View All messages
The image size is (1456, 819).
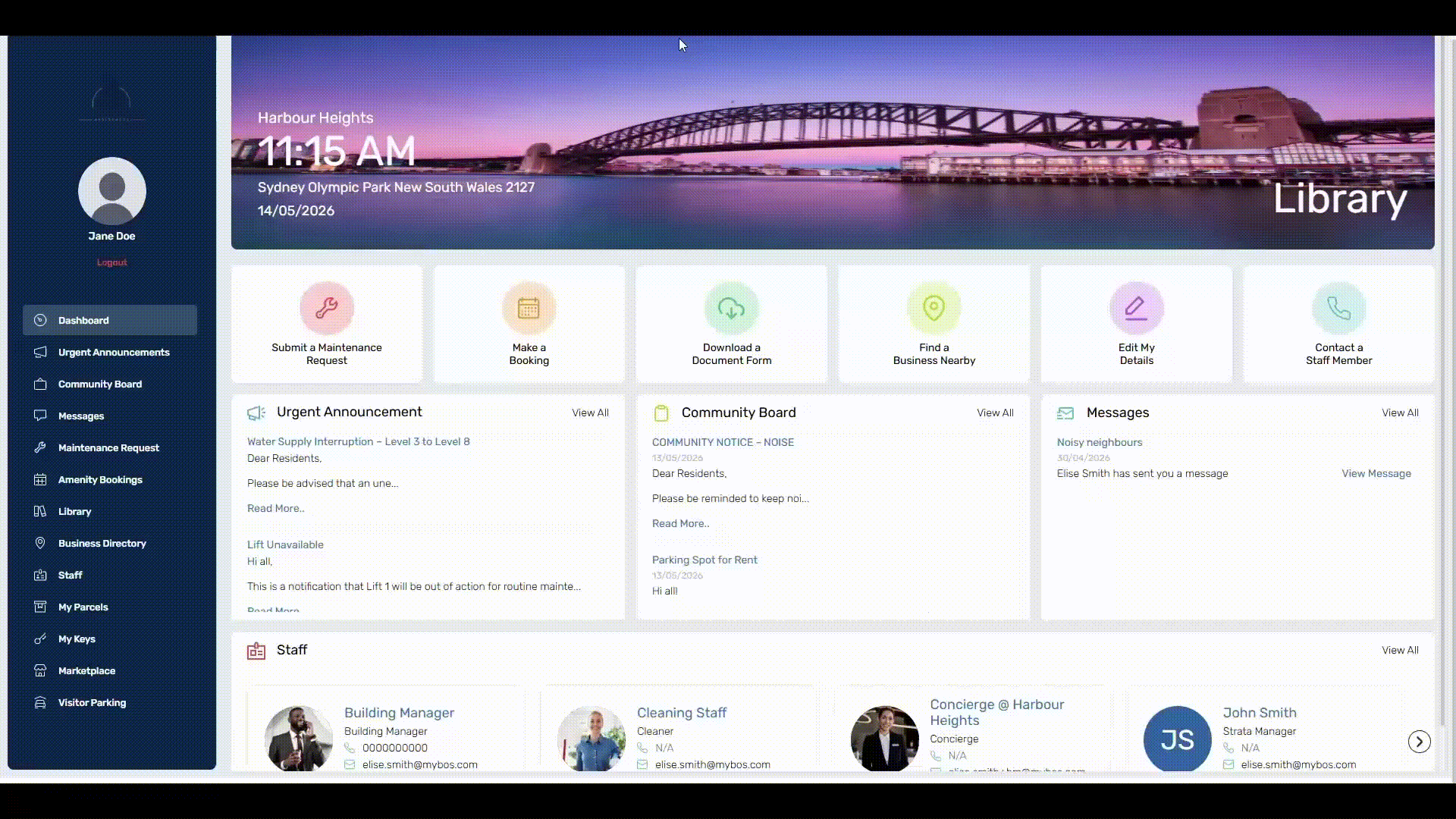tap(1400, 413)
